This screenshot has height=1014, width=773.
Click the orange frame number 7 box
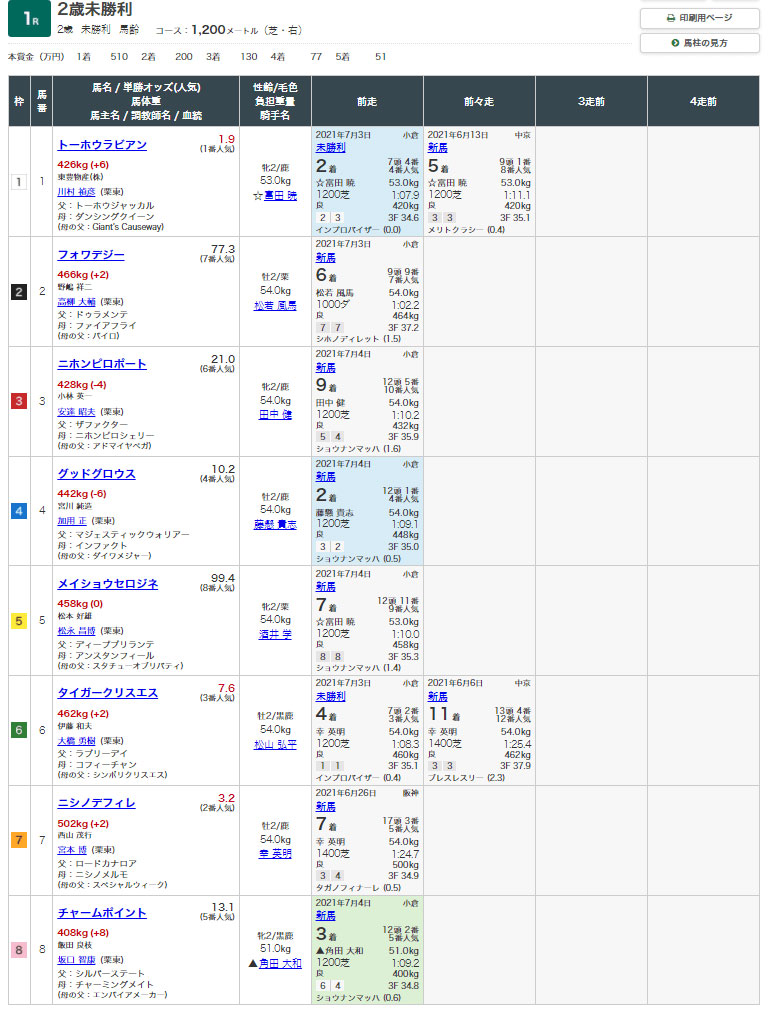click(x=19, y=840)
